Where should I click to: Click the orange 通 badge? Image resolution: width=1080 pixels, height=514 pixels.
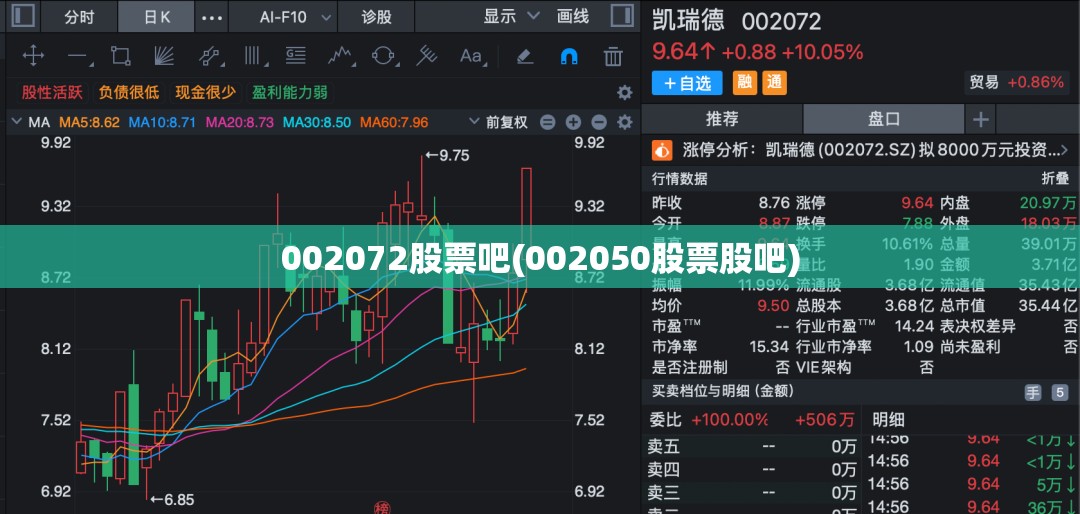click(774, 83)
